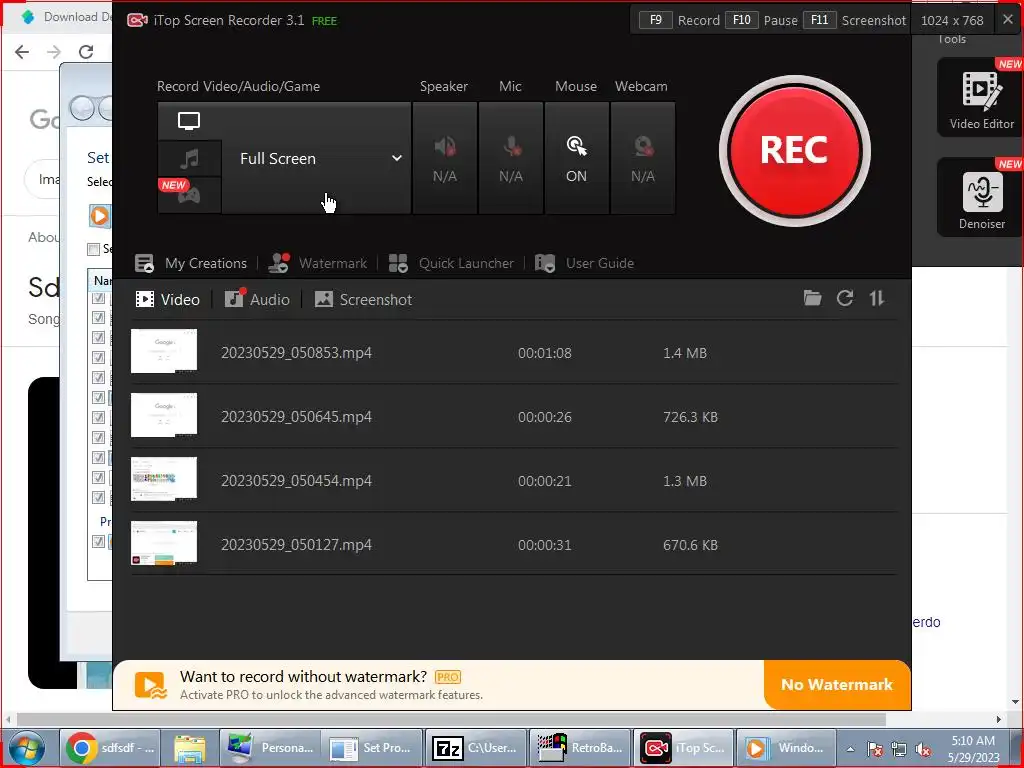Toggle the Mic N/A control
Viewport: 1024px width, 768px height.
pyautogui.click(x=511, y=158)
